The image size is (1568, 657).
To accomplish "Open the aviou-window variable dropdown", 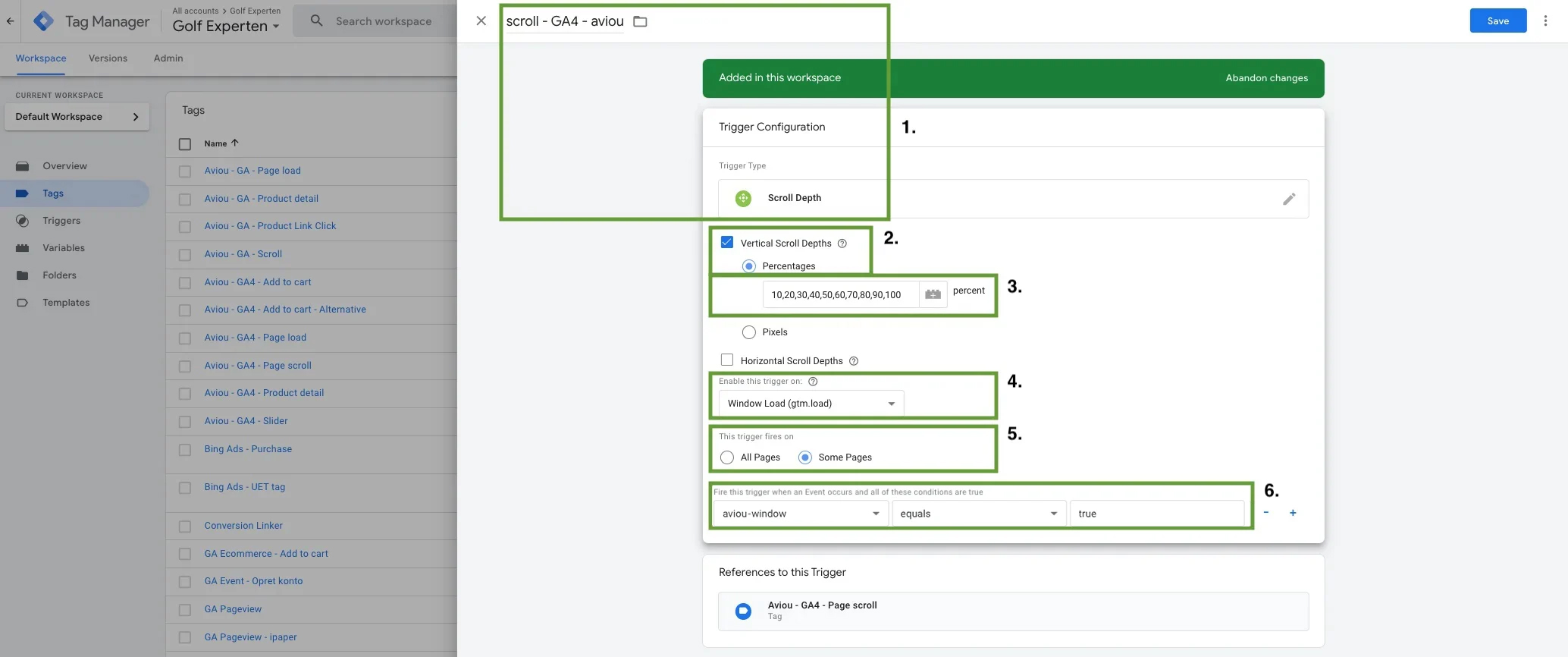I will click(801, 514).
